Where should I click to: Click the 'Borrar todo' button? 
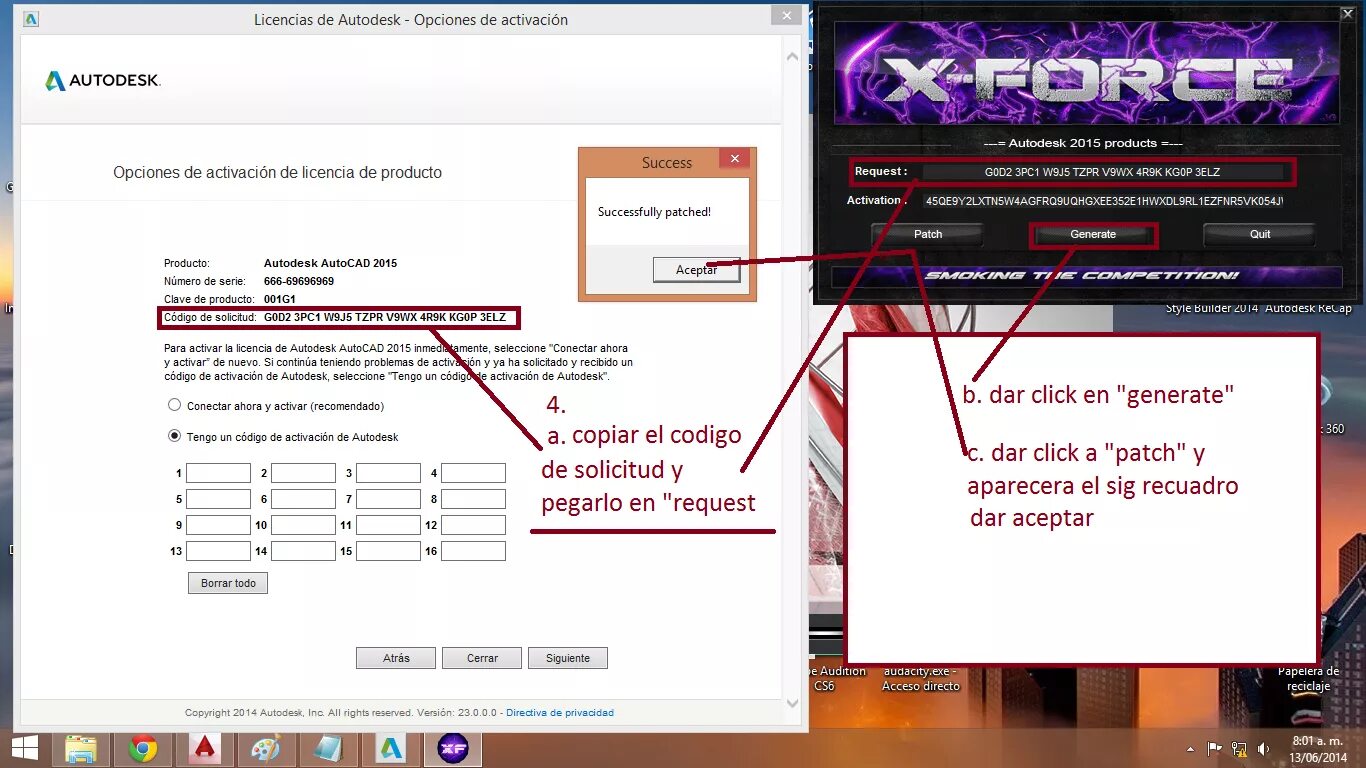pos(228,583)
